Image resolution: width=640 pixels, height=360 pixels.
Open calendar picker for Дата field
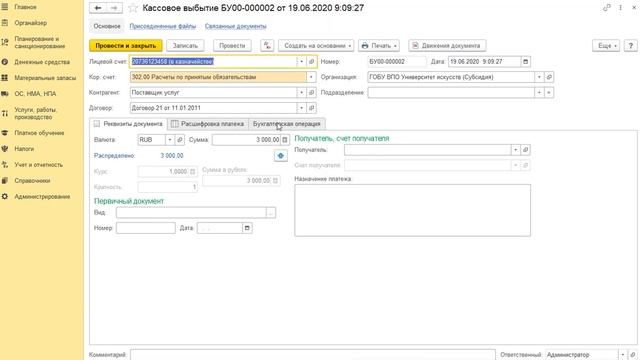tap(526, 62)
